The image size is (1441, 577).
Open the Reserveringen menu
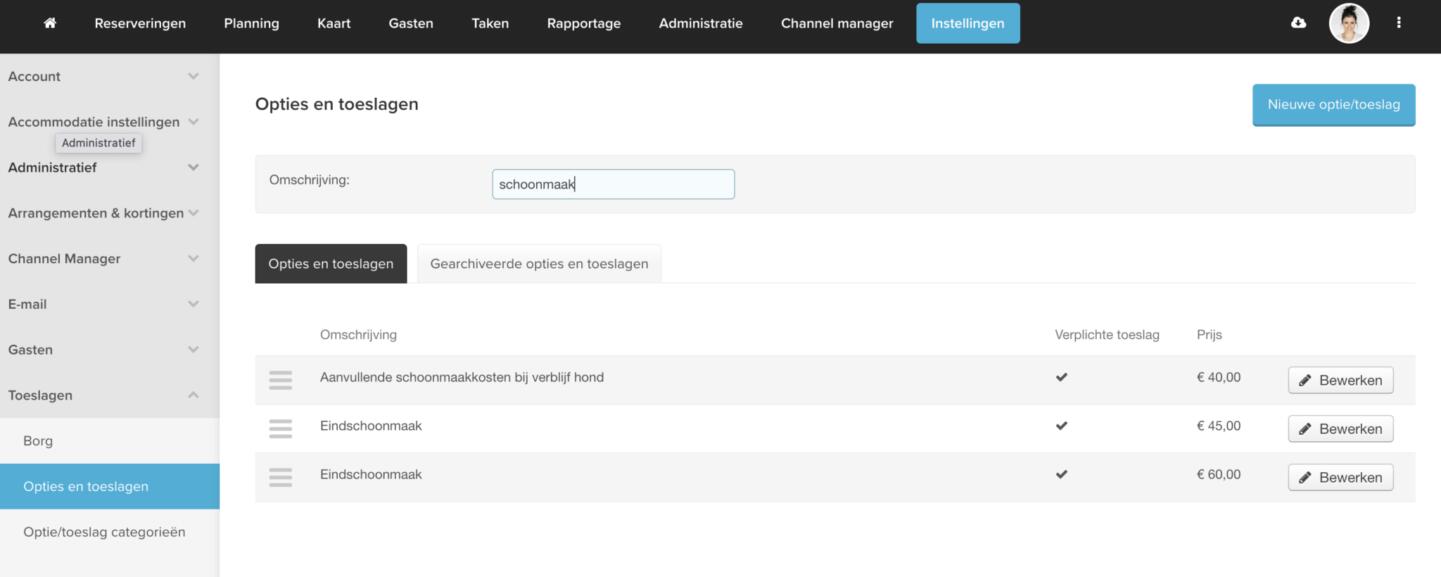140,23
